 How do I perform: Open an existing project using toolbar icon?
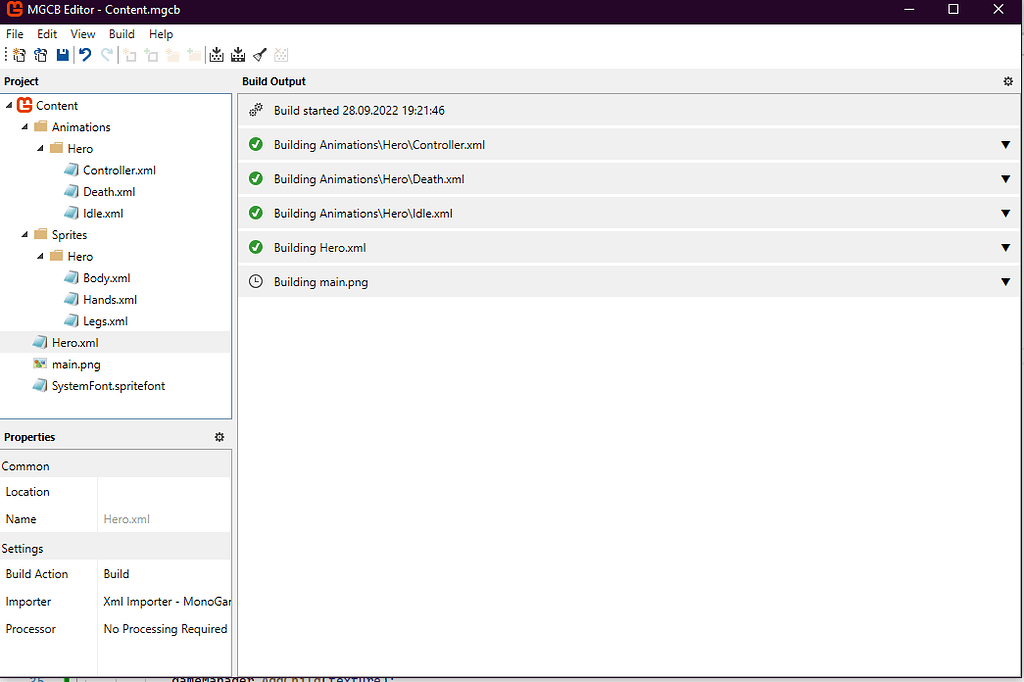pos(40,55)
